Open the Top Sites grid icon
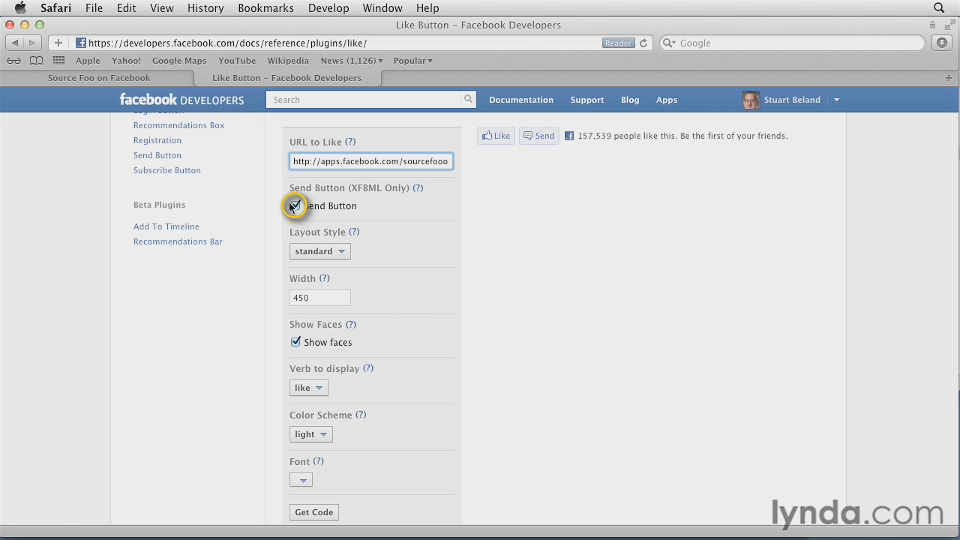The height and width of the screenshot is (540, 960). pos(59,60)
